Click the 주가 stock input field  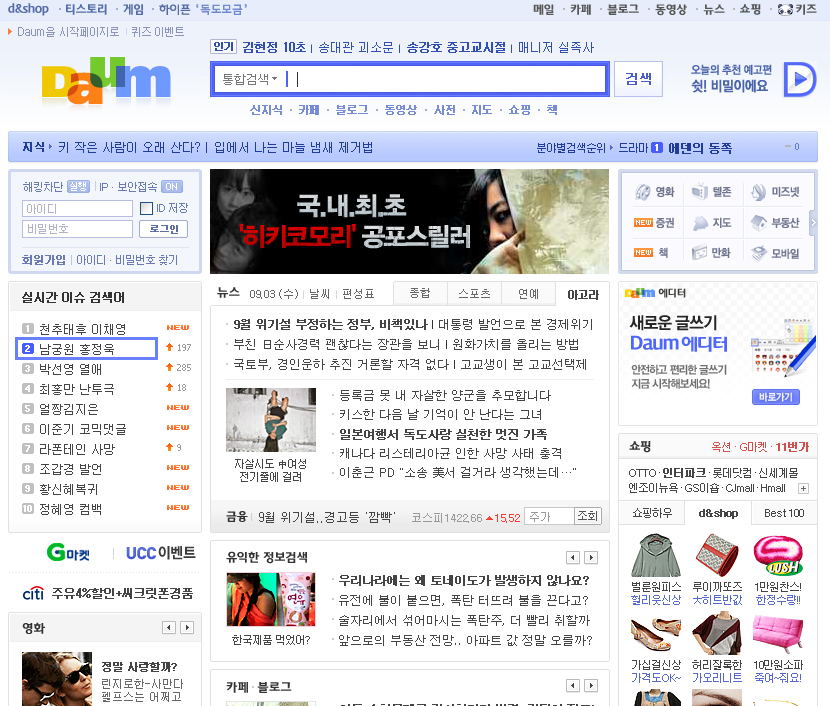[x=549, y=516]
